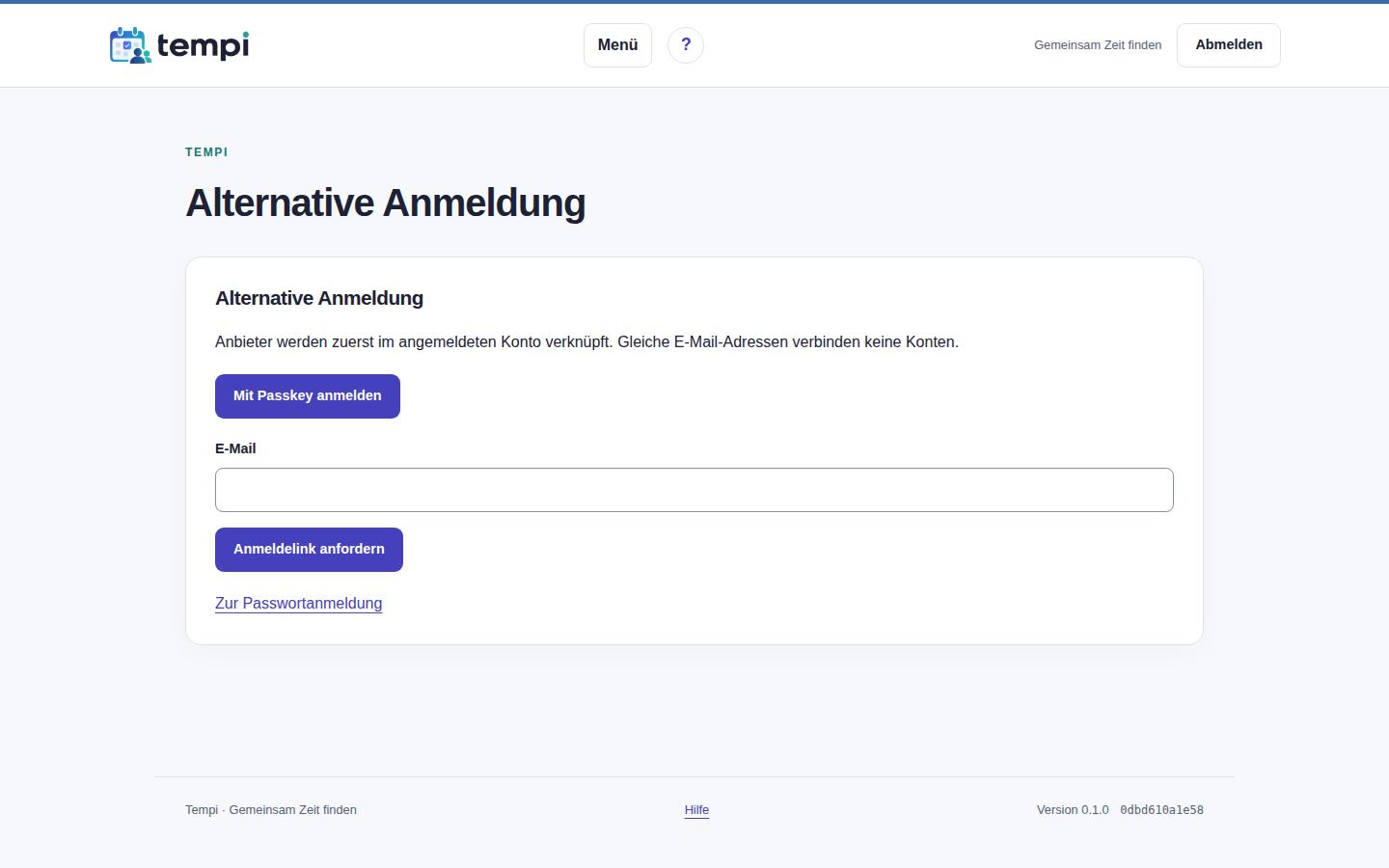Focus the E-Mail input field
Image resolution: width=1389 pixels, height=868 pixels.
694,490
